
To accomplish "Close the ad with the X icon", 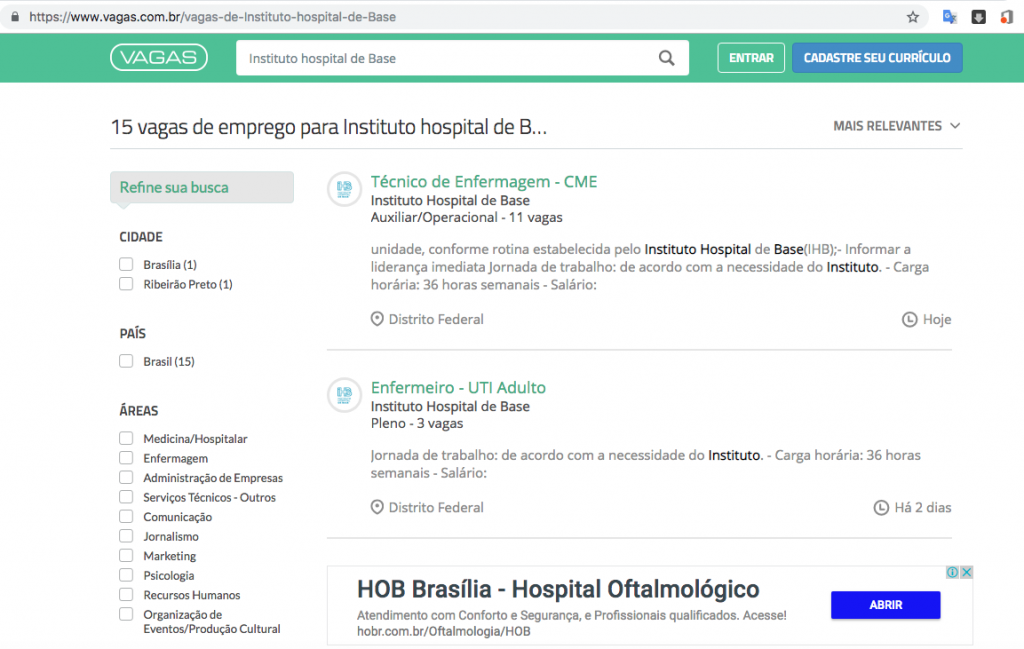I will tap(966, 572).
